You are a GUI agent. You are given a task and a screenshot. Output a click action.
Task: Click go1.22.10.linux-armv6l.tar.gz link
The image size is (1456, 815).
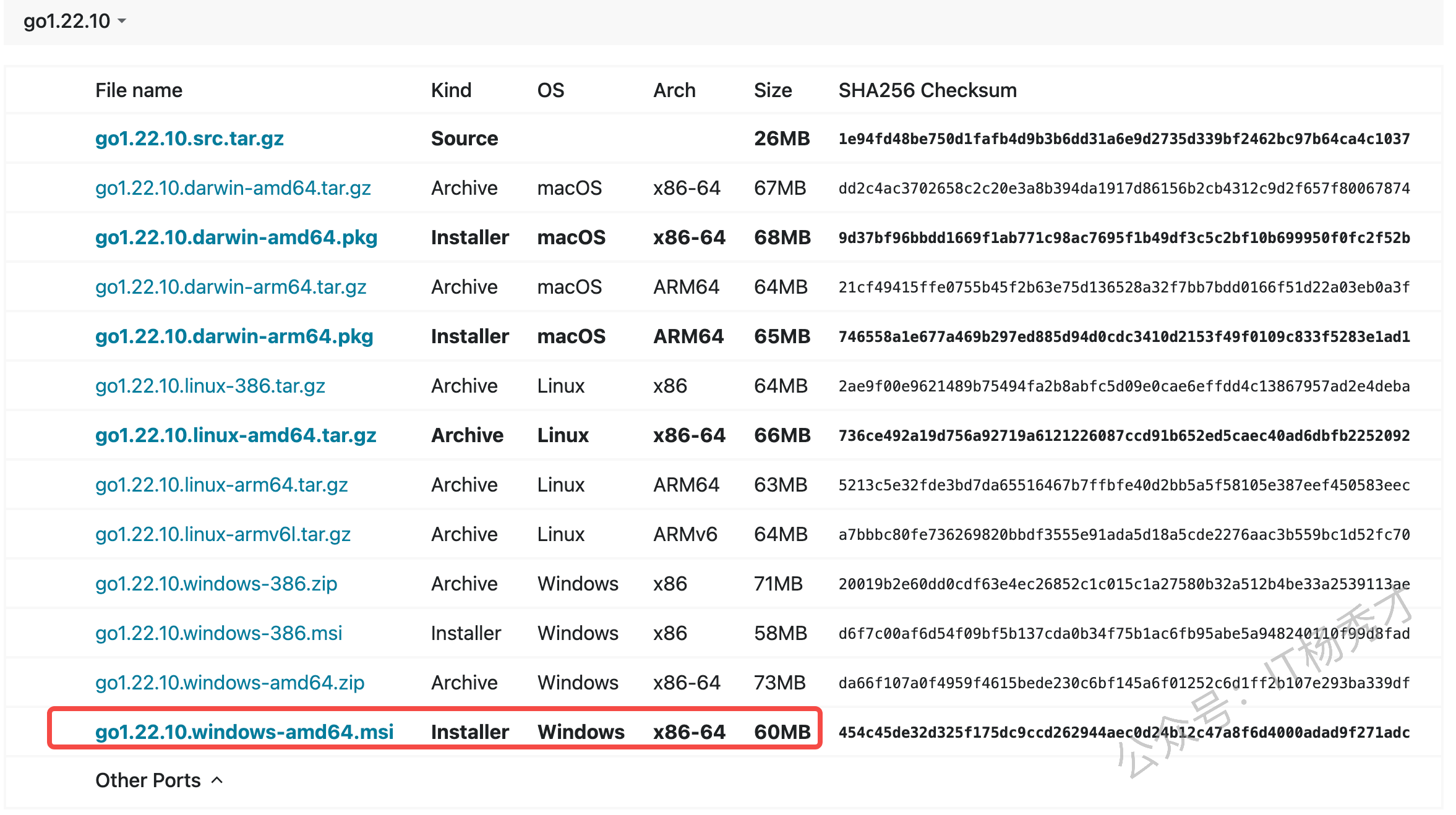tap(223, 534)
